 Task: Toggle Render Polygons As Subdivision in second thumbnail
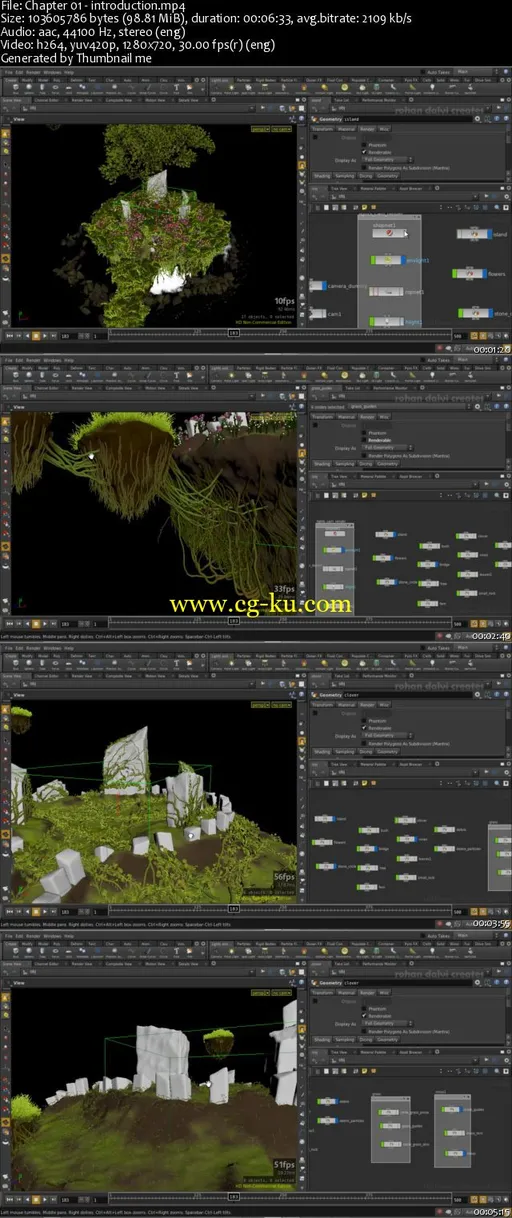coord(364,456)
